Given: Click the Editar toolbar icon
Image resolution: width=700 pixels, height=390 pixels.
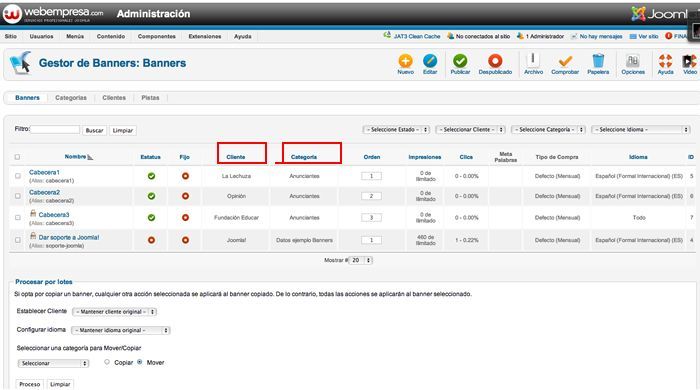Looking at the screenshot, I should coord(430,61).
